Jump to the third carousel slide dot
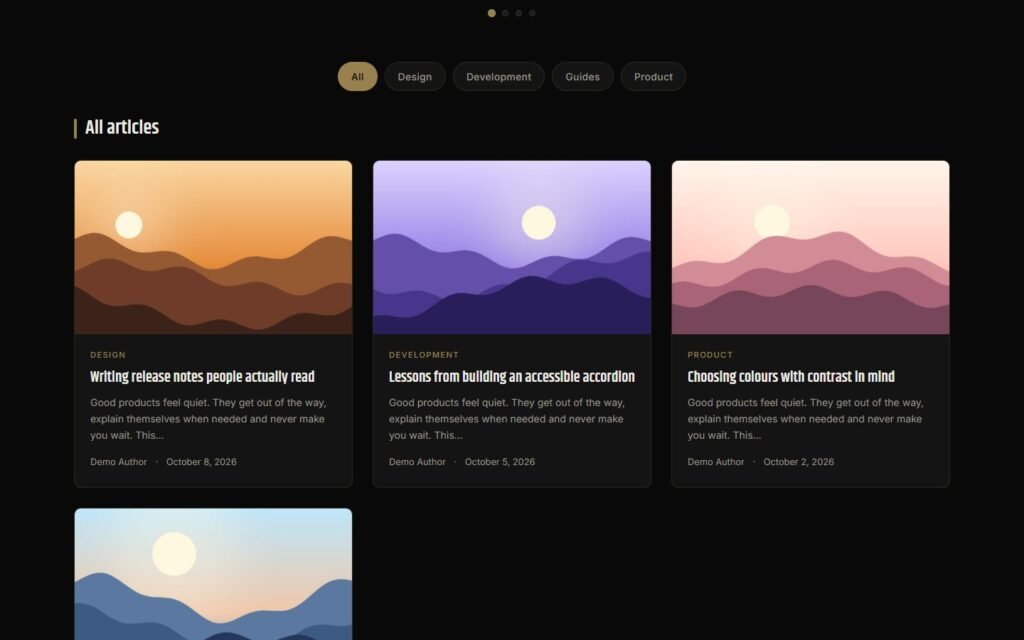The image size is (1024, 640). [519, 13]
